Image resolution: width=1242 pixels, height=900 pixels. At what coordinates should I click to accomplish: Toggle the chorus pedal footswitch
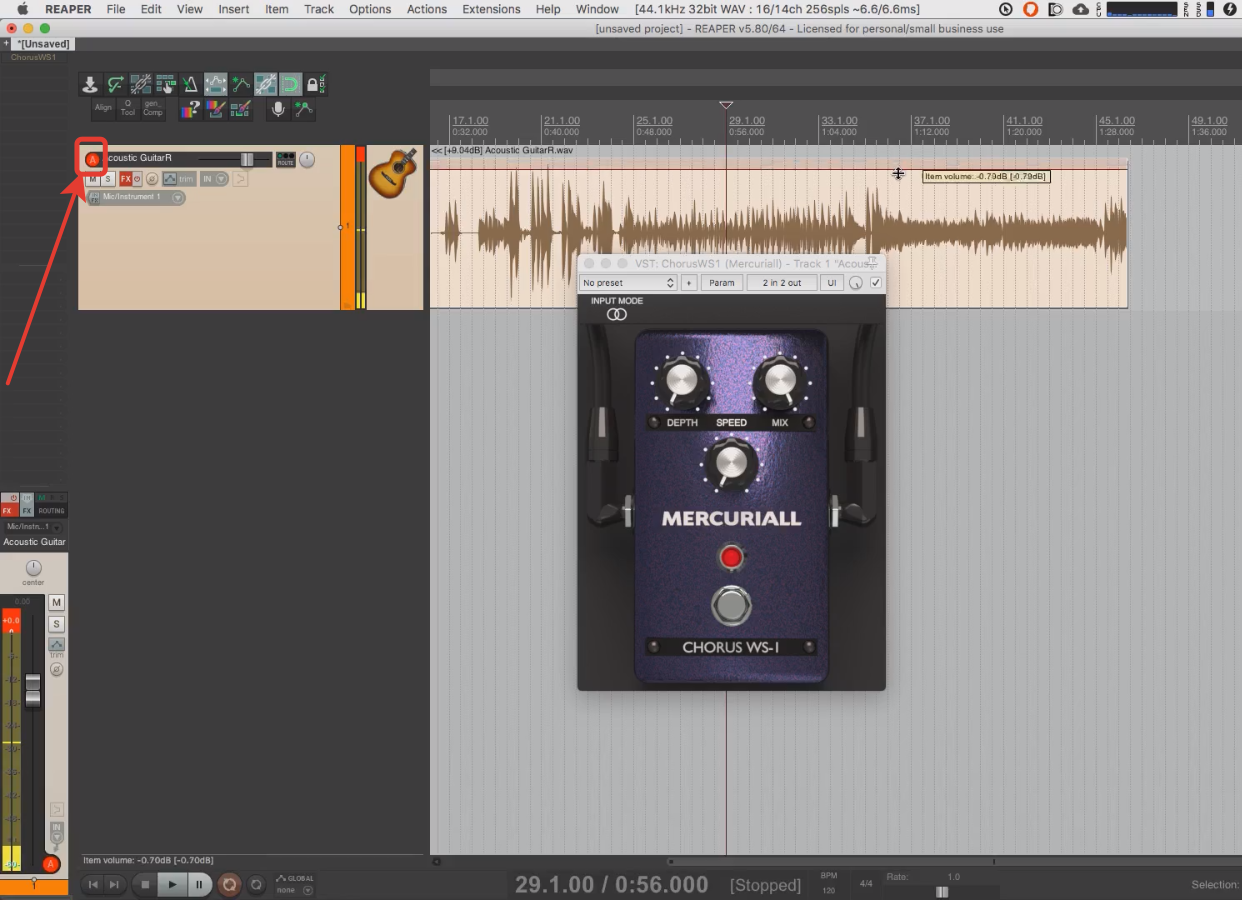click(731, 606)
